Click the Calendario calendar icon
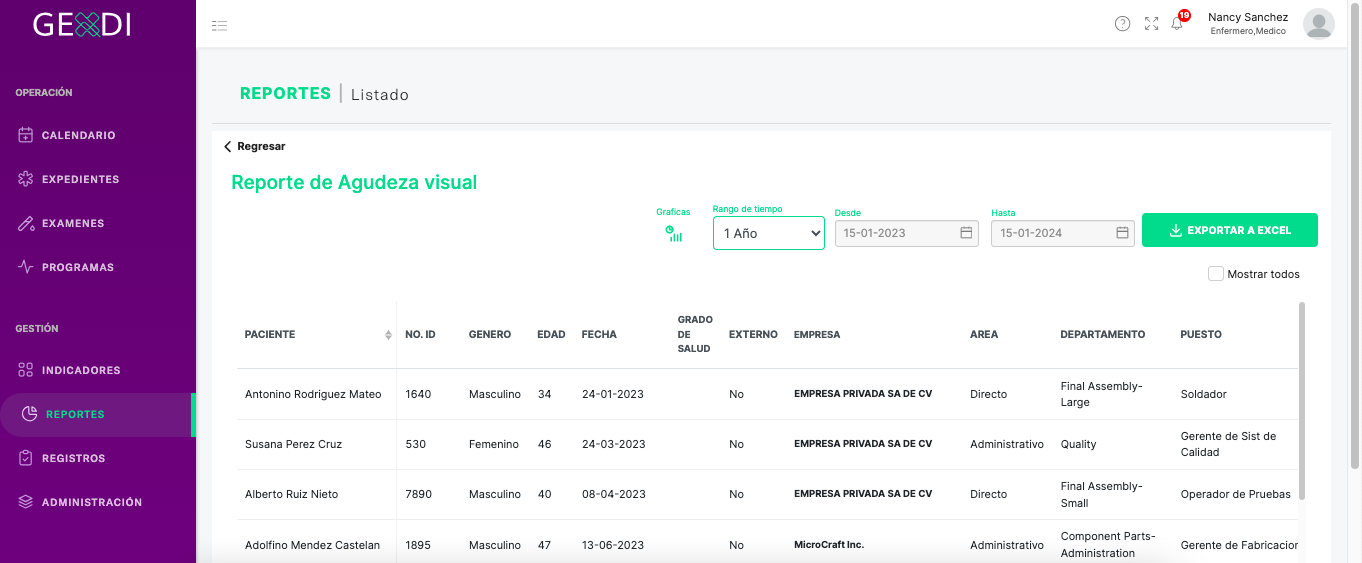Viewport: 1362px width, 563px height. pyautogui.click(x=26, y=135)
